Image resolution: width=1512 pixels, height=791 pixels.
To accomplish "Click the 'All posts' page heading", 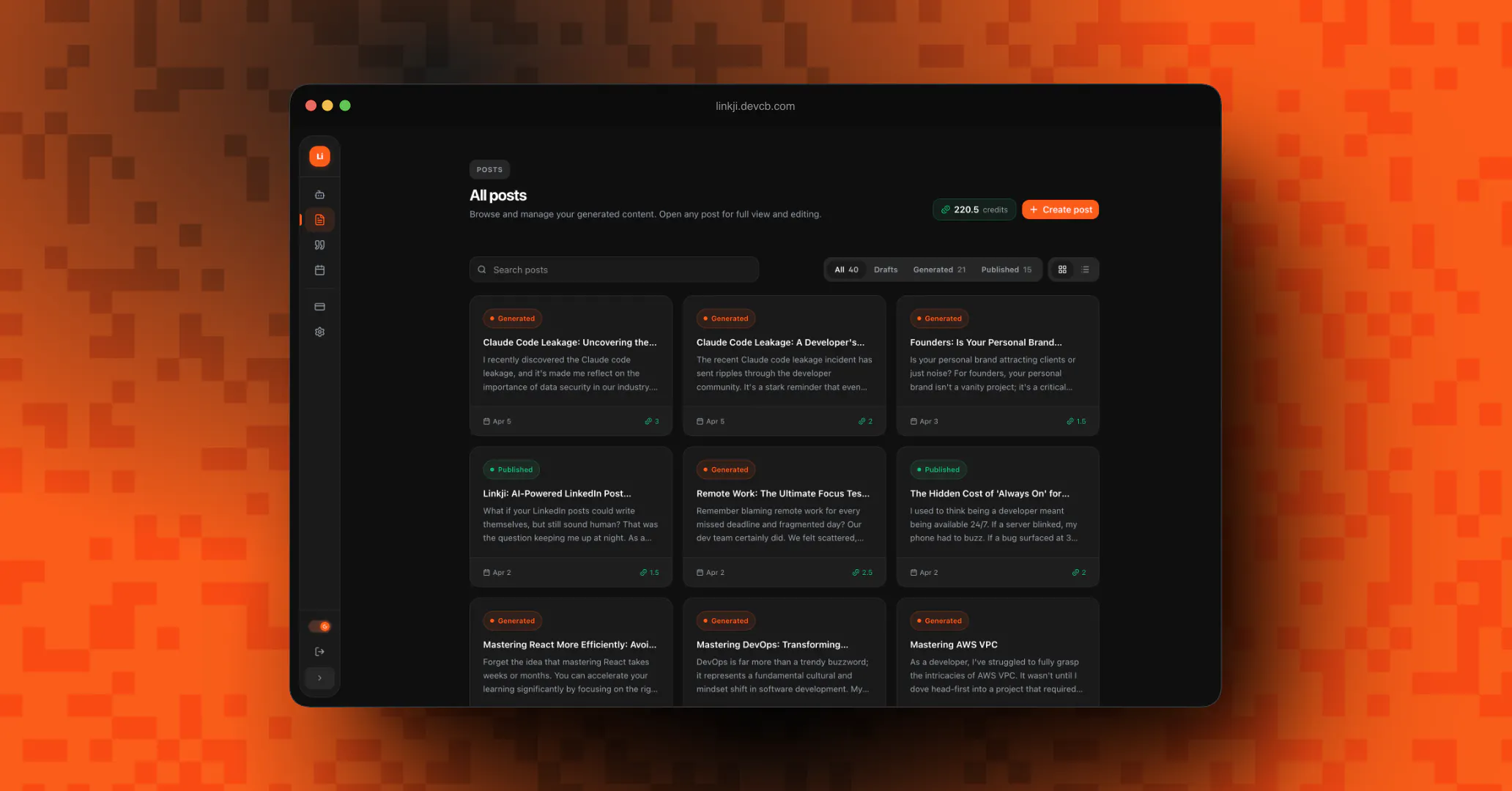I will pos(498,196).
